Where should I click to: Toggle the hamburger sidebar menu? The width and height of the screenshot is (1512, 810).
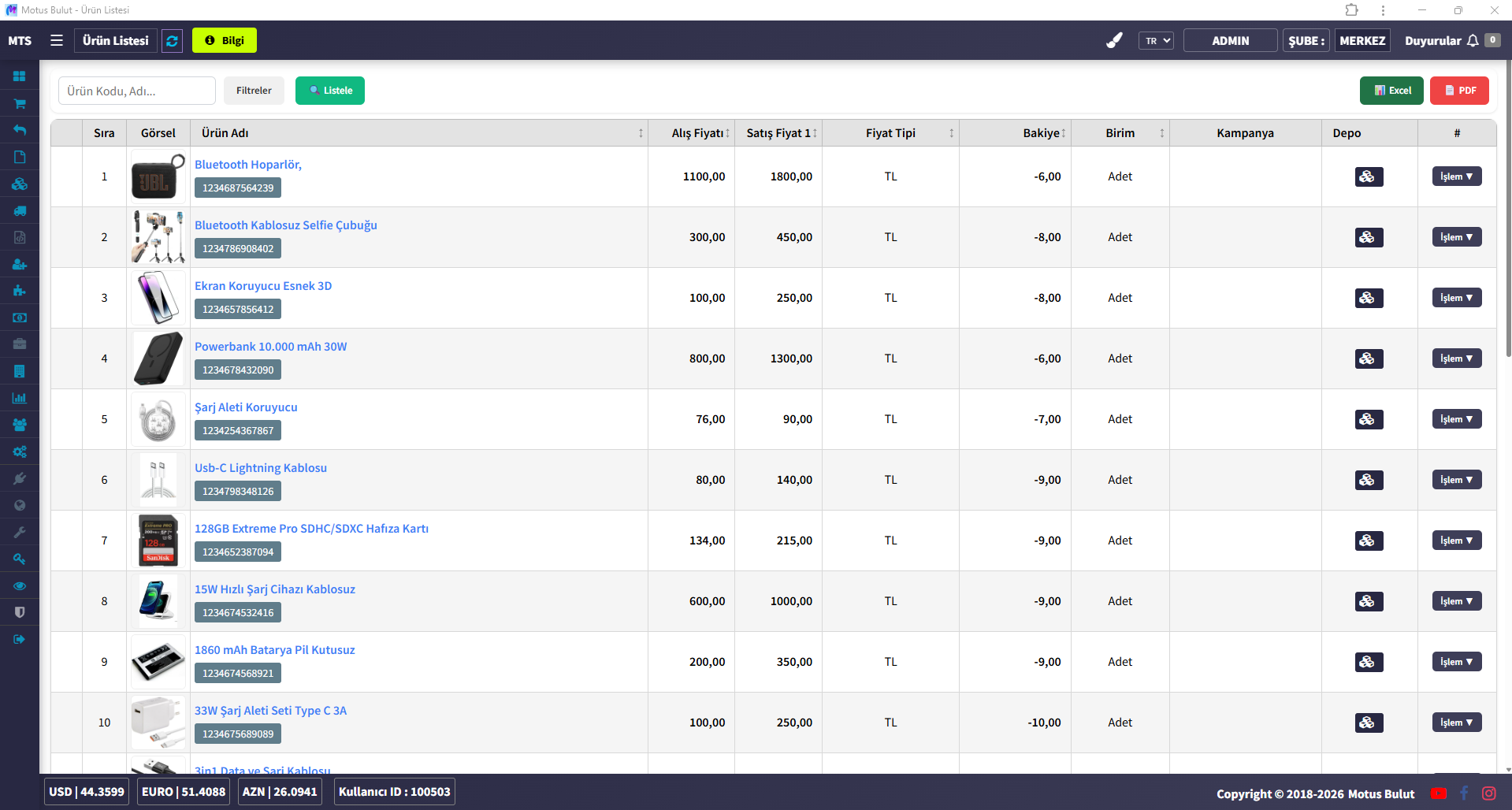click(57, 40)
